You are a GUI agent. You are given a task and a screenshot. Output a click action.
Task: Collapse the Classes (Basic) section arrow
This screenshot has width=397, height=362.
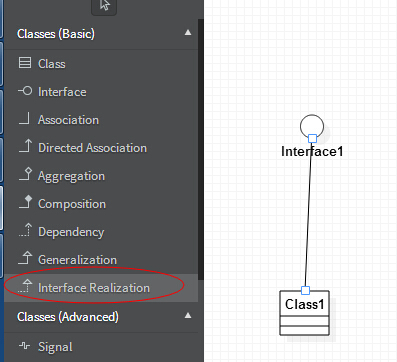[x=188, y=33]
